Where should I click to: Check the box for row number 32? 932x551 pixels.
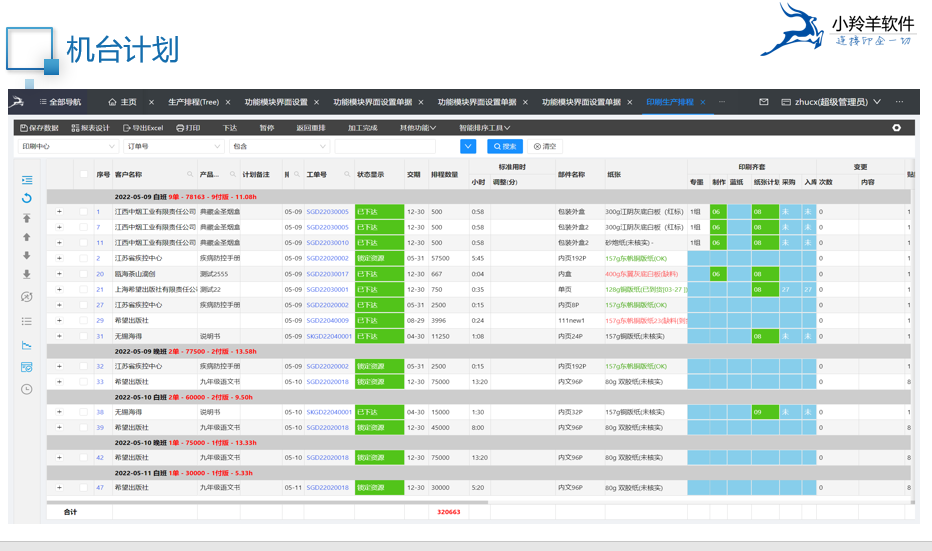(83, 366)
